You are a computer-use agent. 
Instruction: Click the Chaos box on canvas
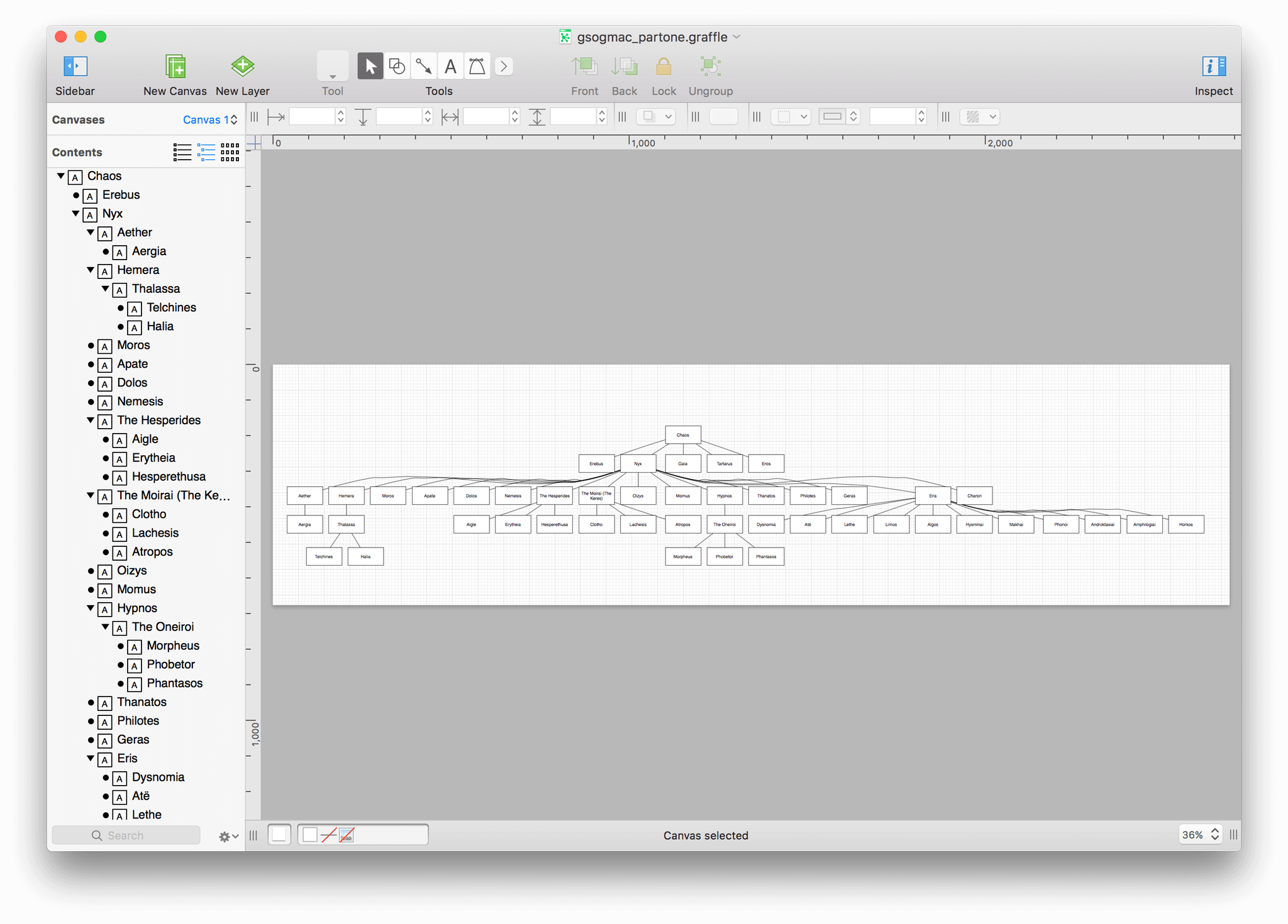tap(683, 435)
